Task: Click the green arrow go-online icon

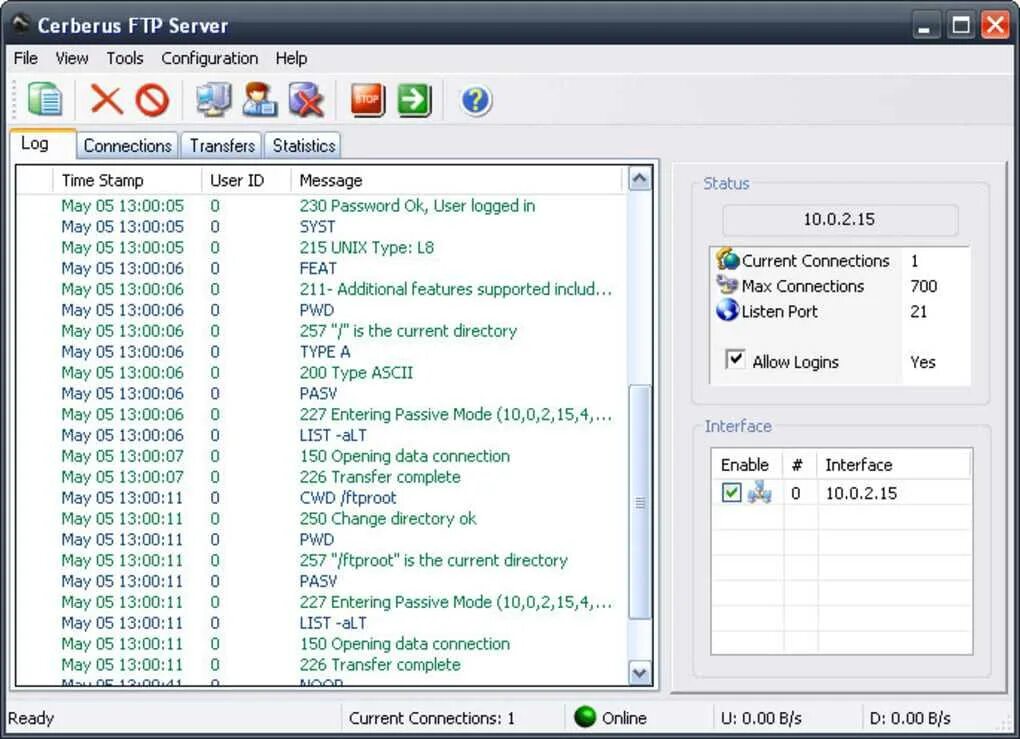Action: tap(414, 100)
